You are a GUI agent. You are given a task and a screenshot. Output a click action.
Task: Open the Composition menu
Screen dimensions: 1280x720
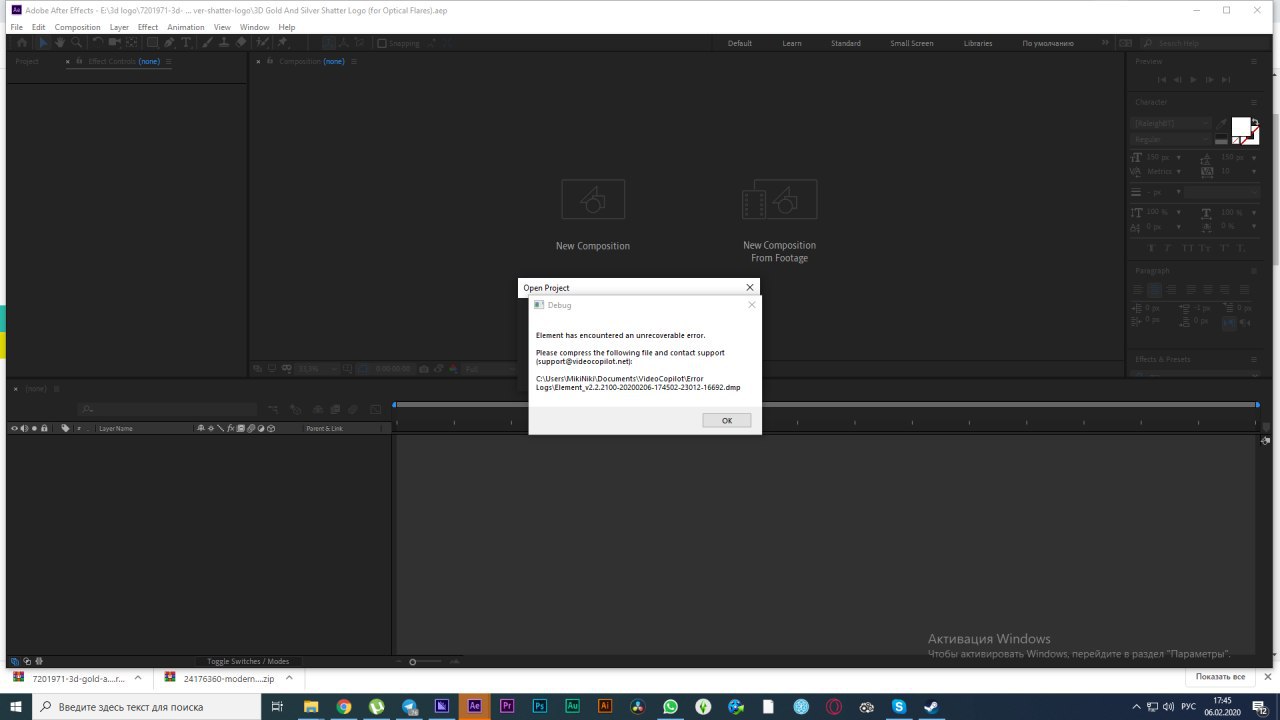[x=77, y=27]
